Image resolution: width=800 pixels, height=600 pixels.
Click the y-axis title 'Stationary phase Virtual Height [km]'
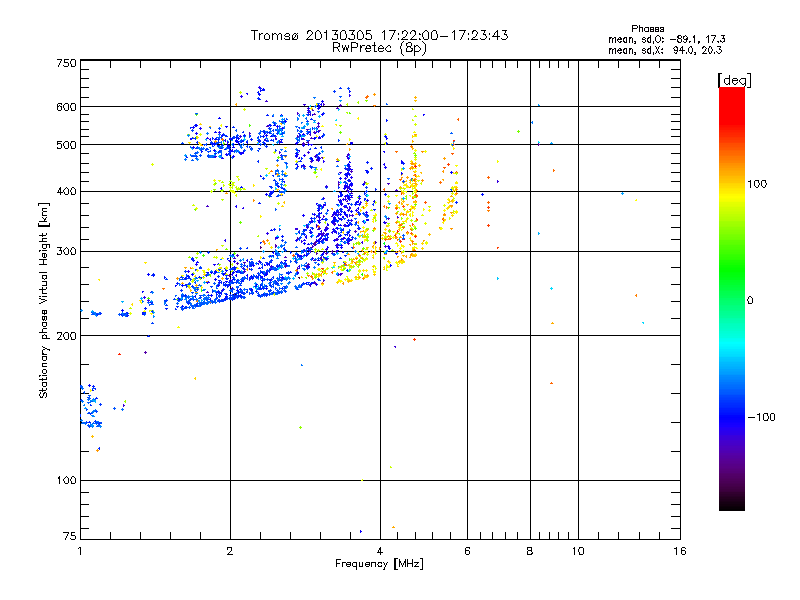coord(43,300)
